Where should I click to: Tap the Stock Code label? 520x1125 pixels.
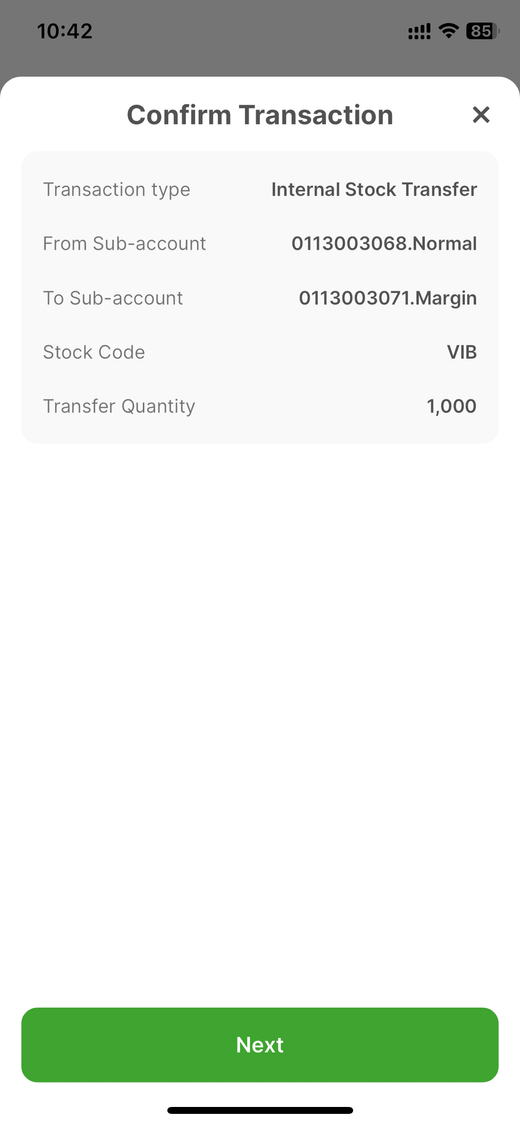pyautogui.click(x=94, y=352)
